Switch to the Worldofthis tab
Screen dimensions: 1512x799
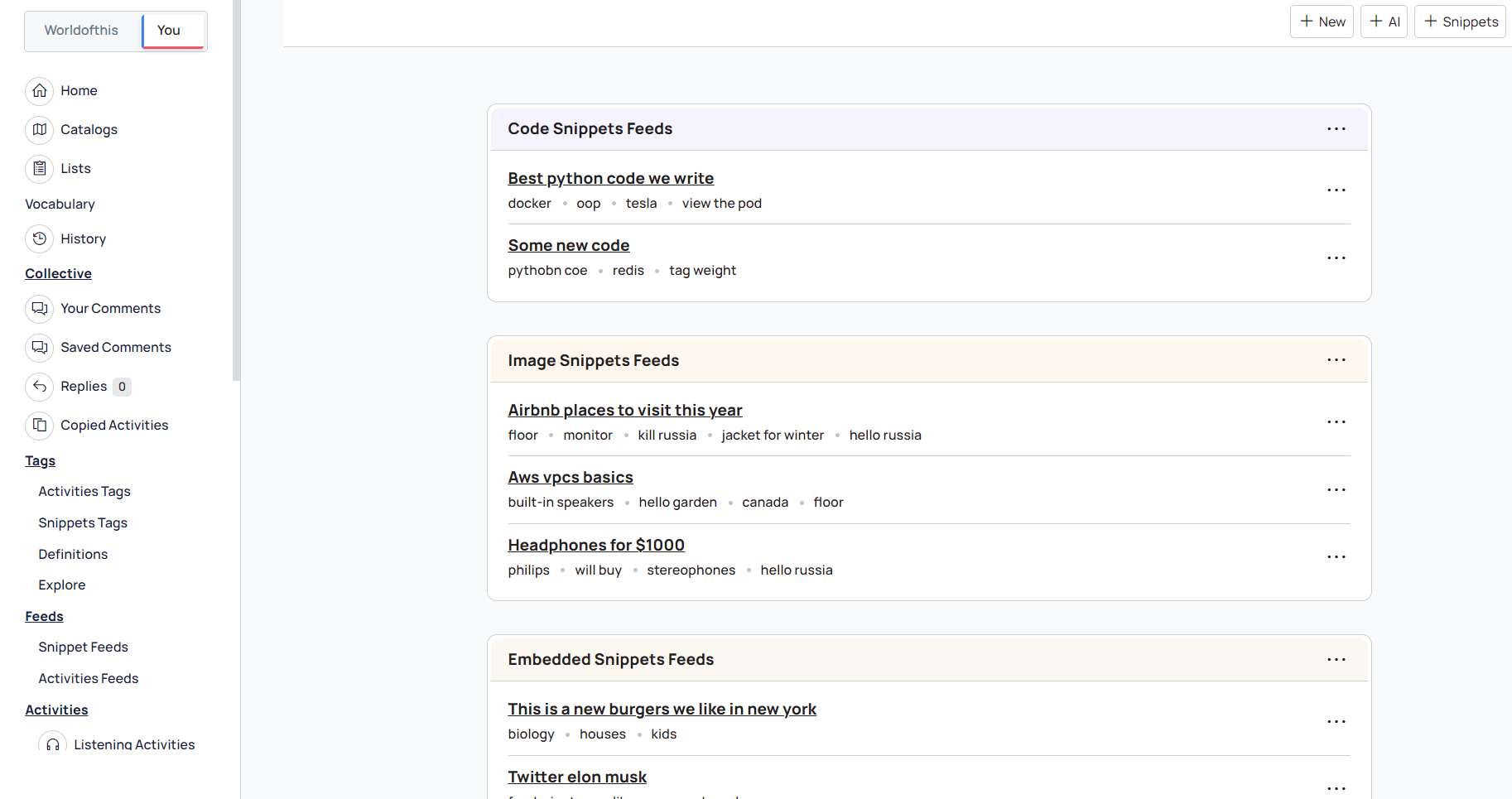(x=81, y=31)
